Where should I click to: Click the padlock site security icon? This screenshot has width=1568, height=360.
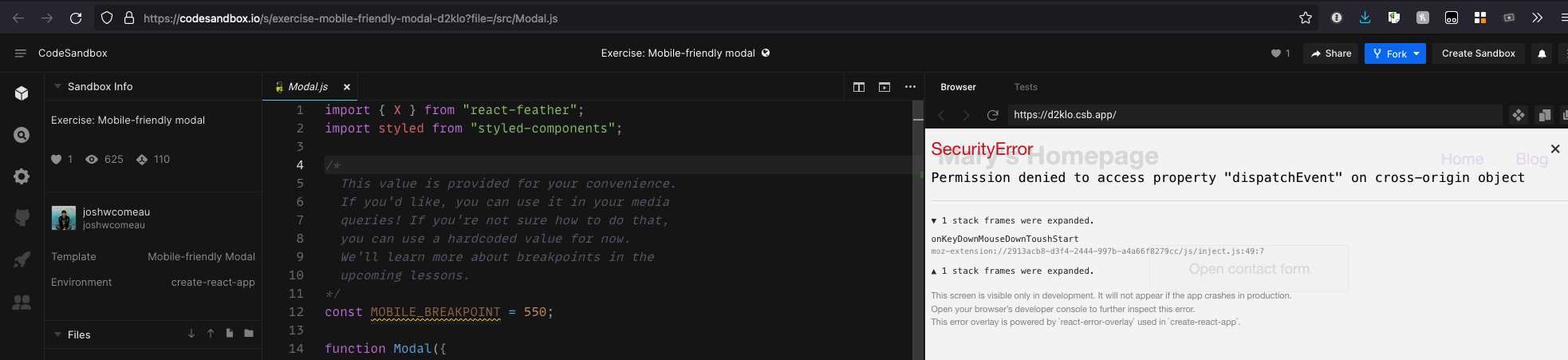point(128,18)
